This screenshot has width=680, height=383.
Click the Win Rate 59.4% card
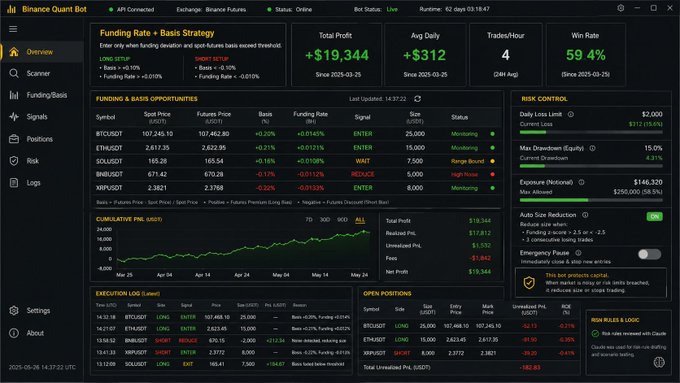coord(585,55)
